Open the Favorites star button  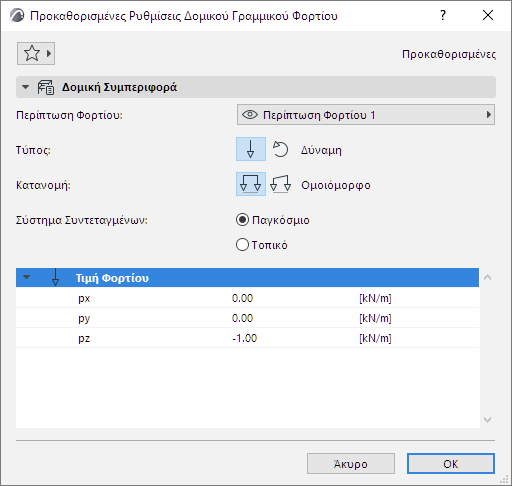pyautogui.click(x=36, y=53)
